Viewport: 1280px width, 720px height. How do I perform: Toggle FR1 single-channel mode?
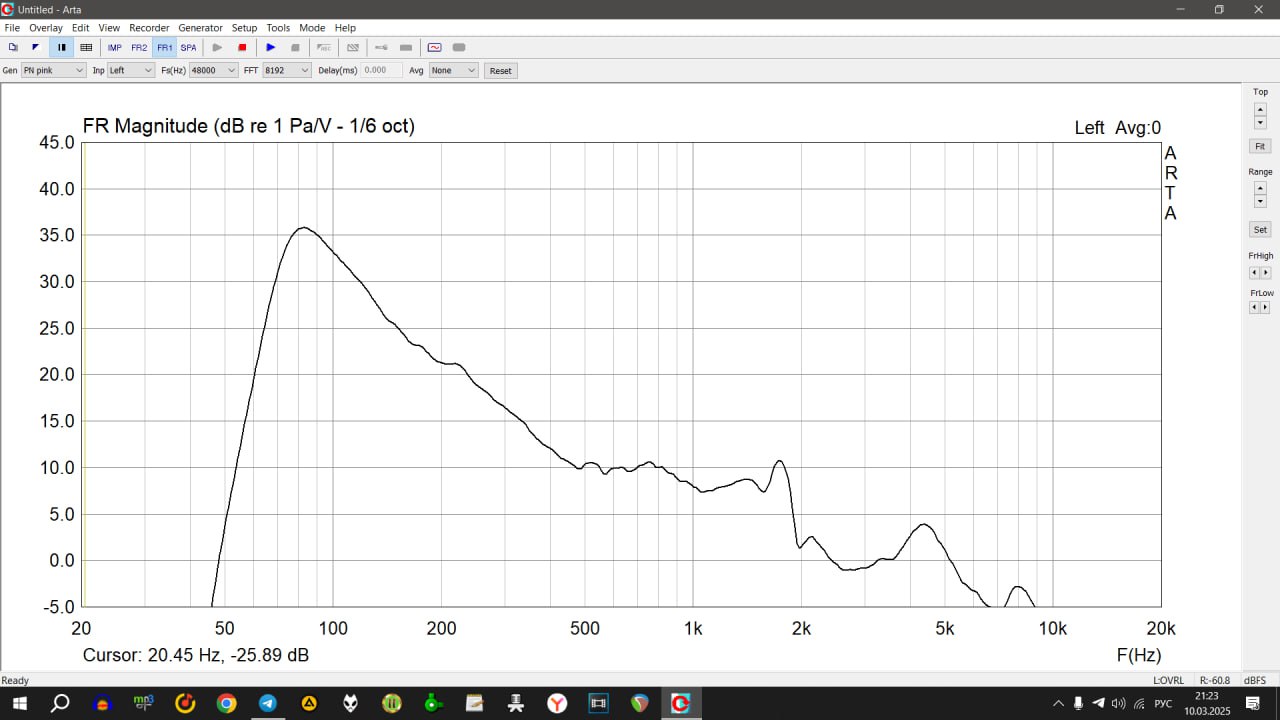click(x=164, y=47)
